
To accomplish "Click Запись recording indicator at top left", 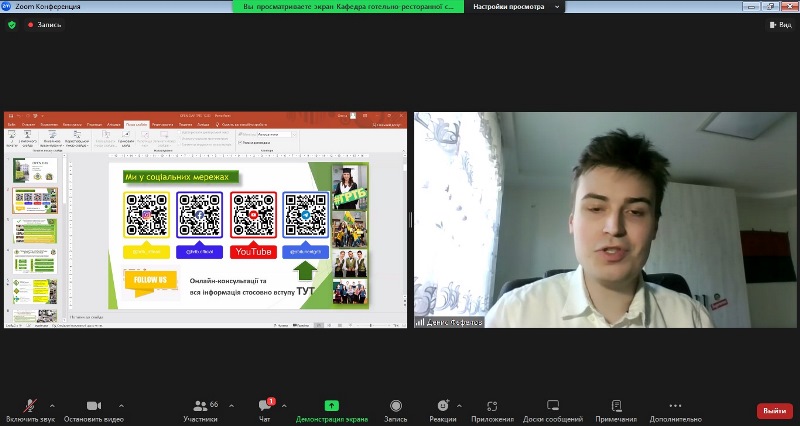I will click(45, 24).
